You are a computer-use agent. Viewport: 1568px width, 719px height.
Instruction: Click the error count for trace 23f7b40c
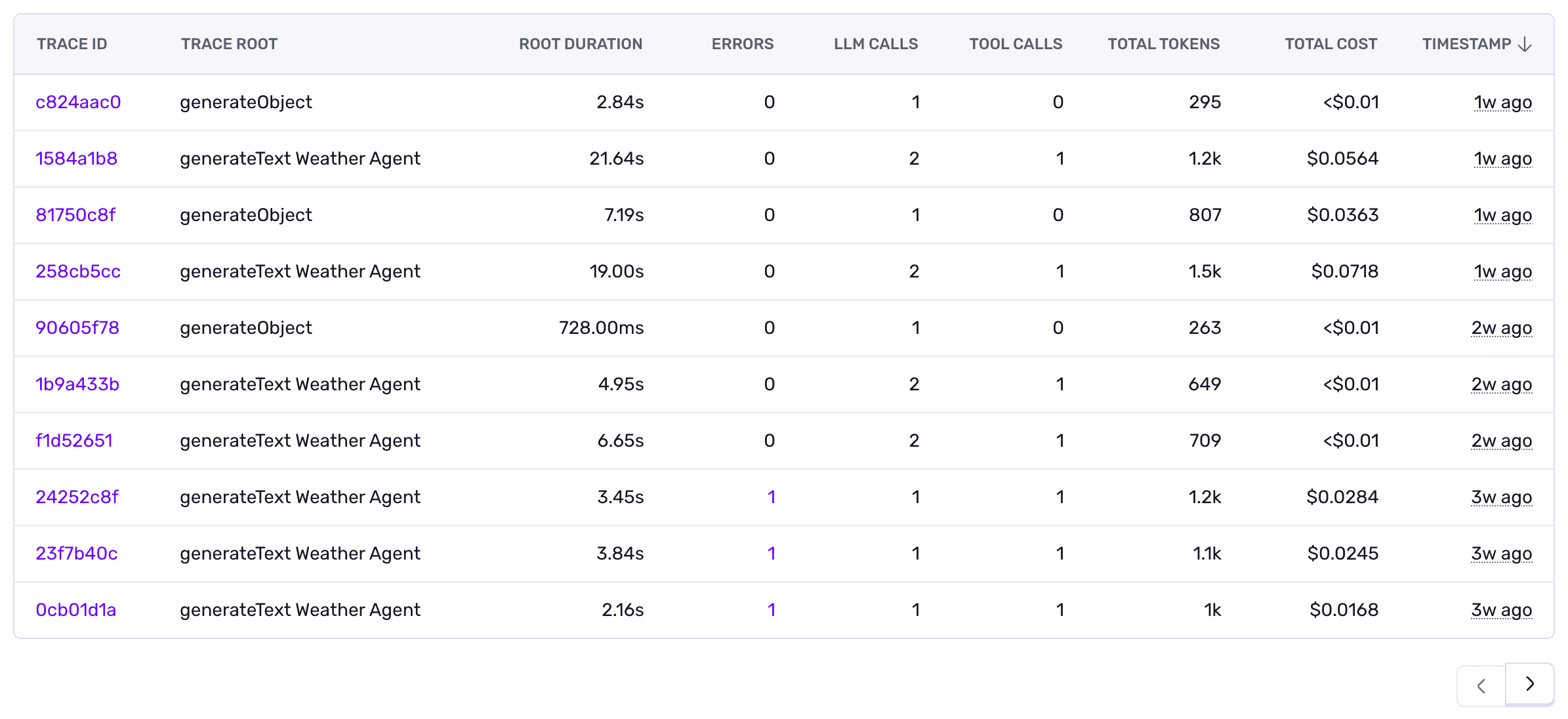click(770, 553)
